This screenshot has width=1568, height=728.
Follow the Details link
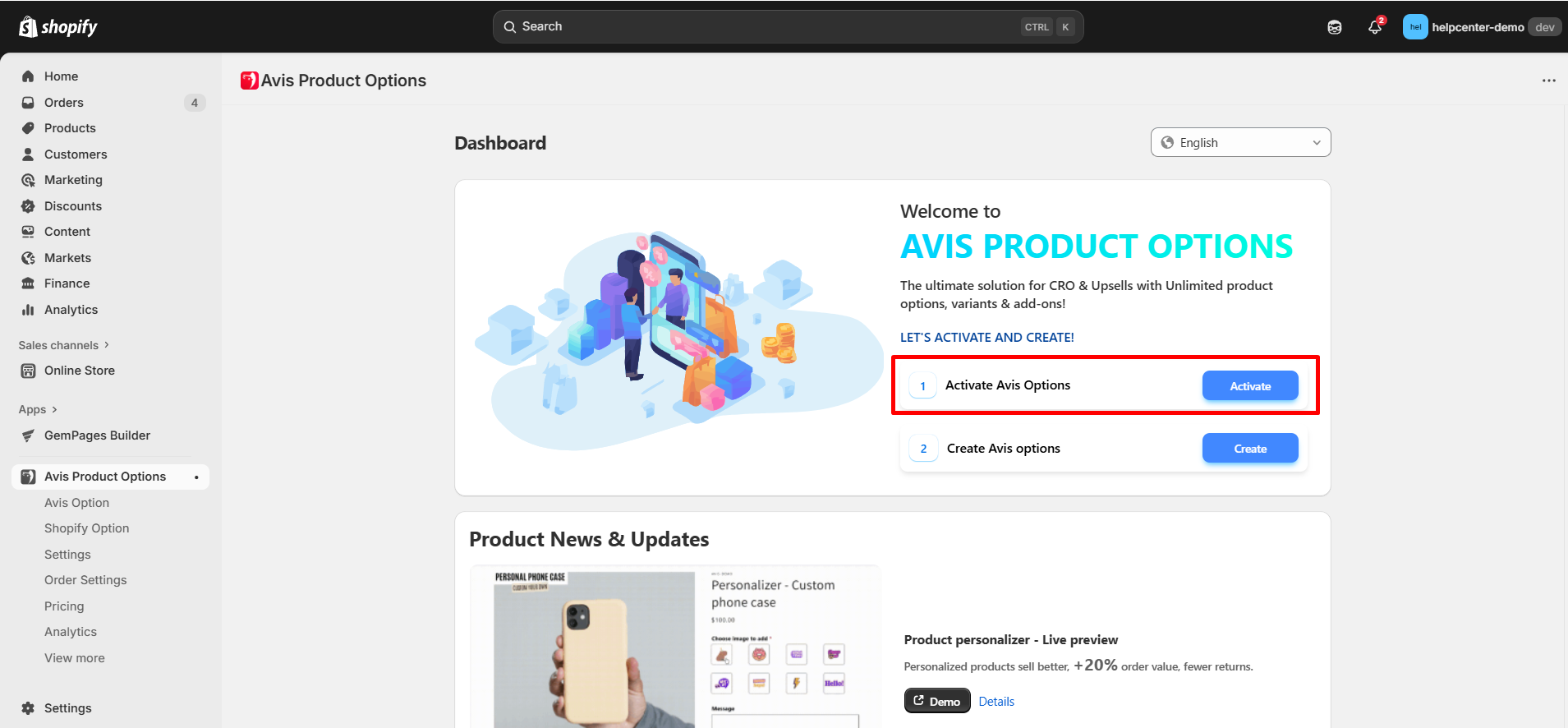[x=996, y=702]
